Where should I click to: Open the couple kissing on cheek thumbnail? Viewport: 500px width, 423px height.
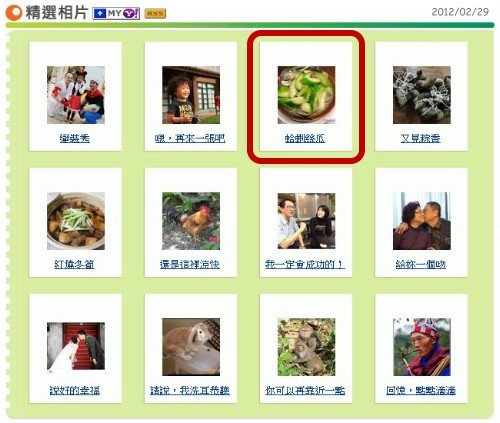[x=422, y=221]
